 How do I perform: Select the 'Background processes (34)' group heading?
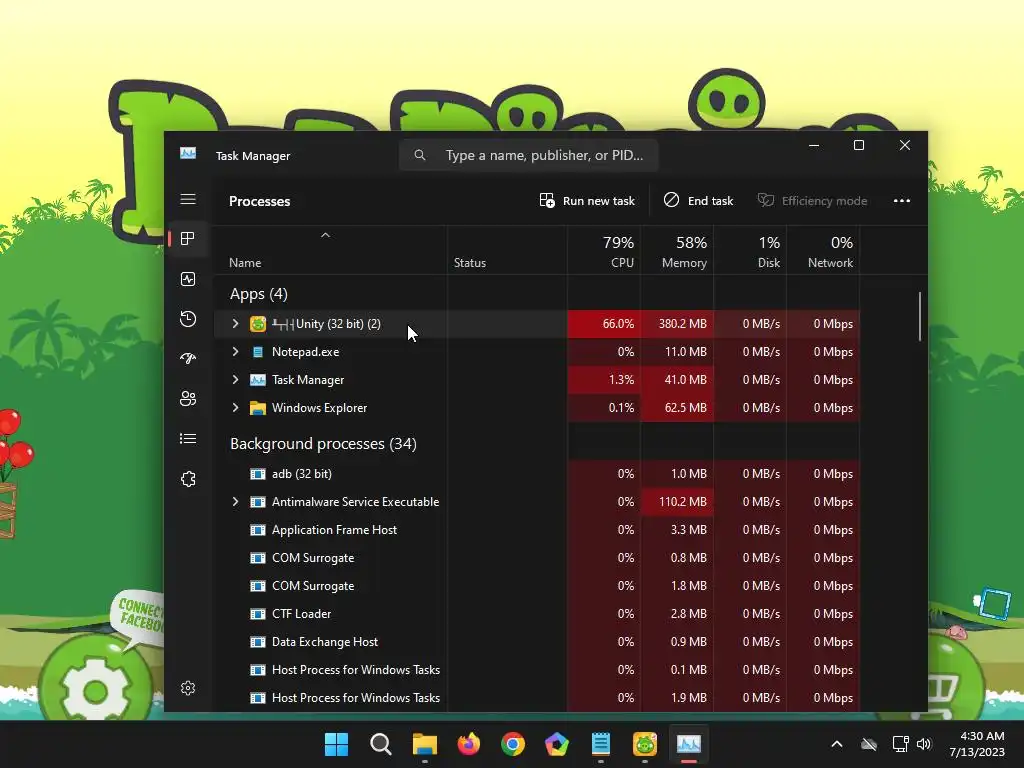point(323,444)
